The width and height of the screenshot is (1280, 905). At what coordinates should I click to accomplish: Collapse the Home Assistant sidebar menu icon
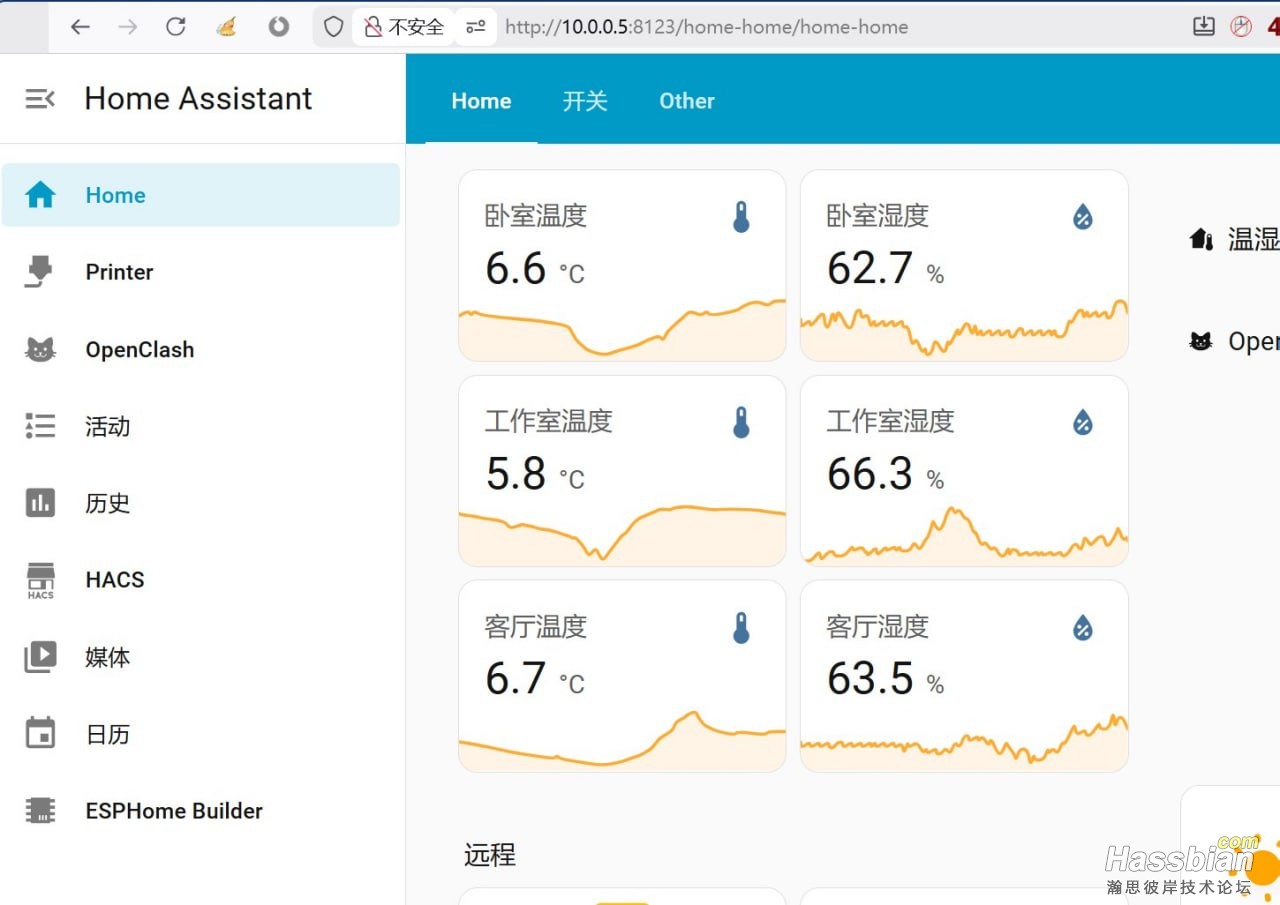(x=40, y=98)
